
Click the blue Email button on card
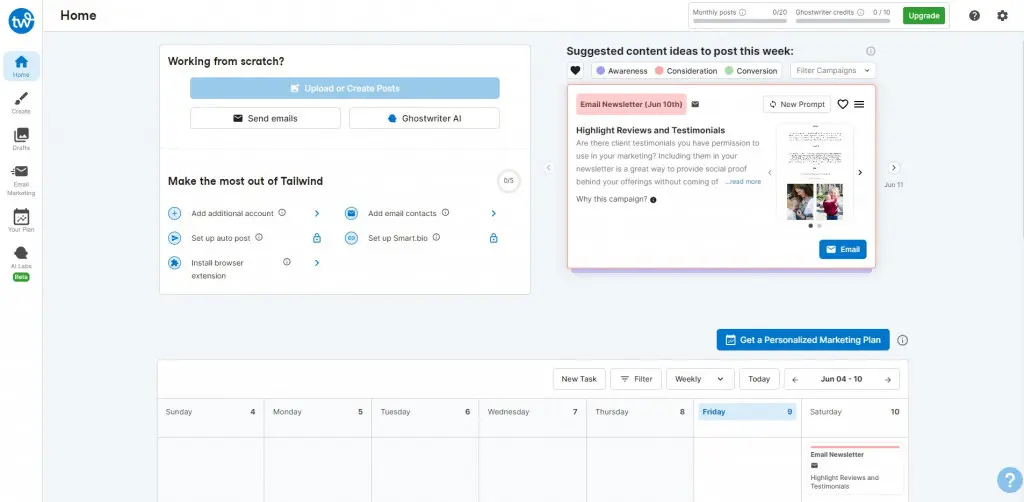click(x=842, y=249)
